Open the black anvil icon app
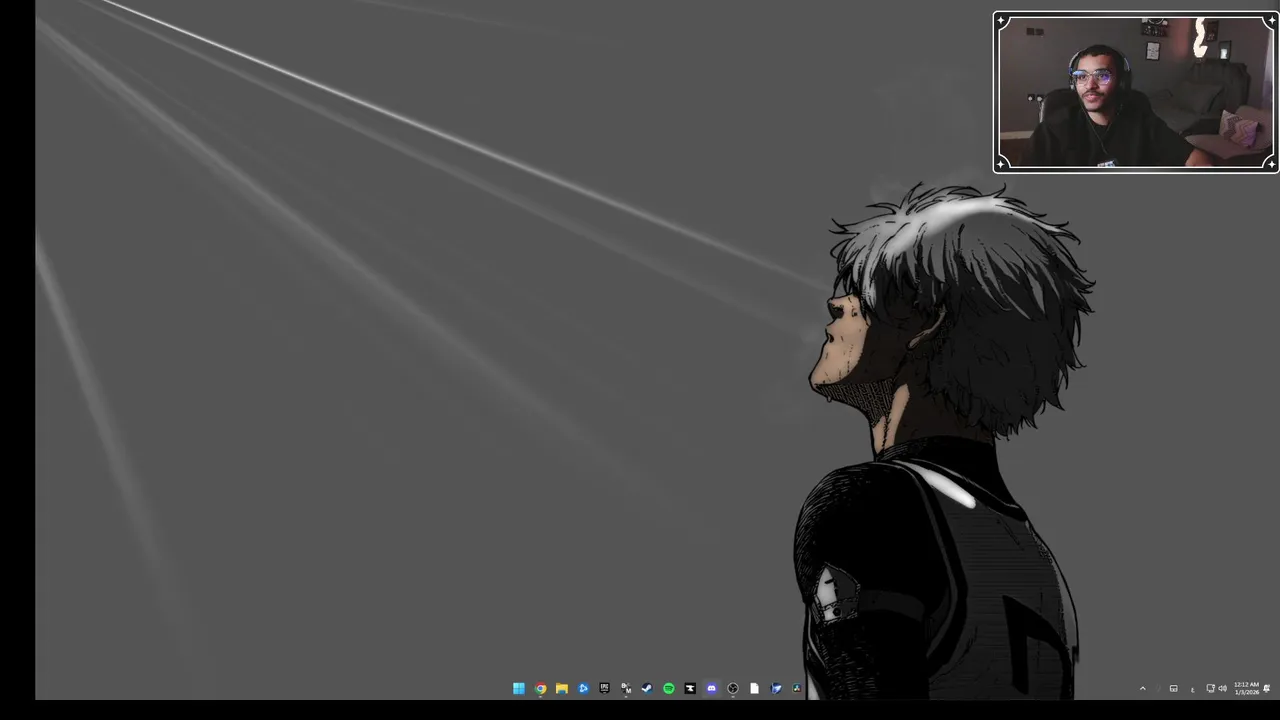This screenshot has width=1280, height=720. (690, 688)
